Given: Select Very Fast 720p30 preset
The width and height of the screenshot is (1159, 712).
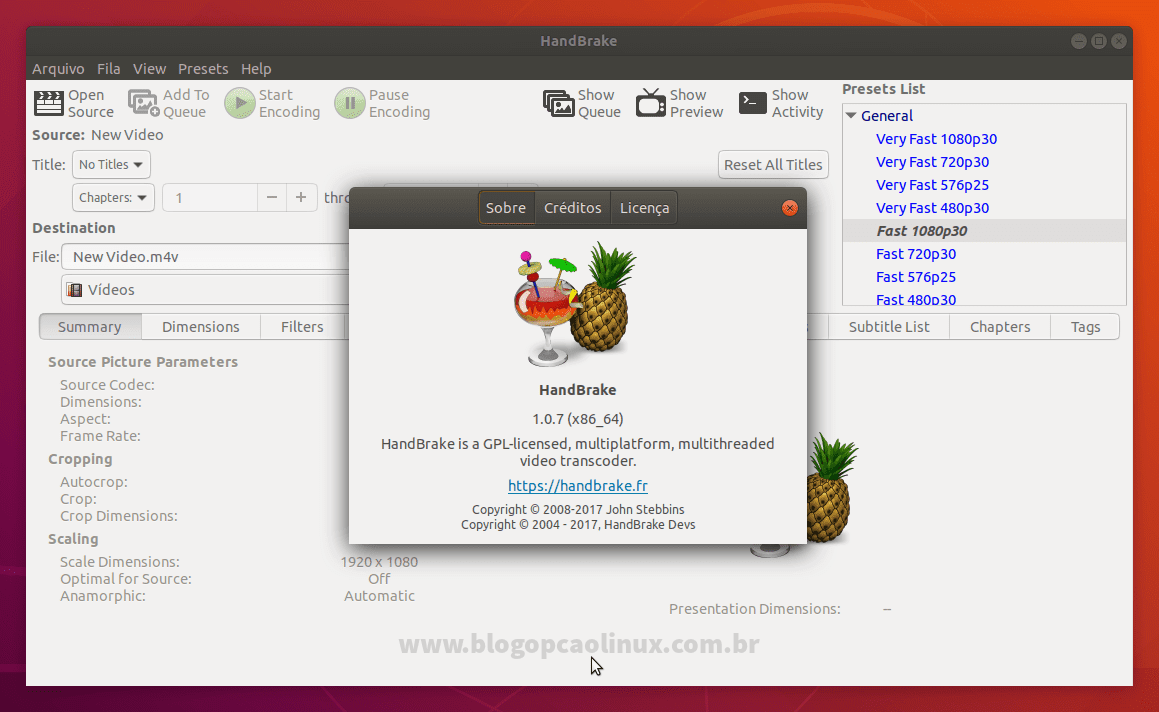Looking at the screenshot, I should [932, 162].
